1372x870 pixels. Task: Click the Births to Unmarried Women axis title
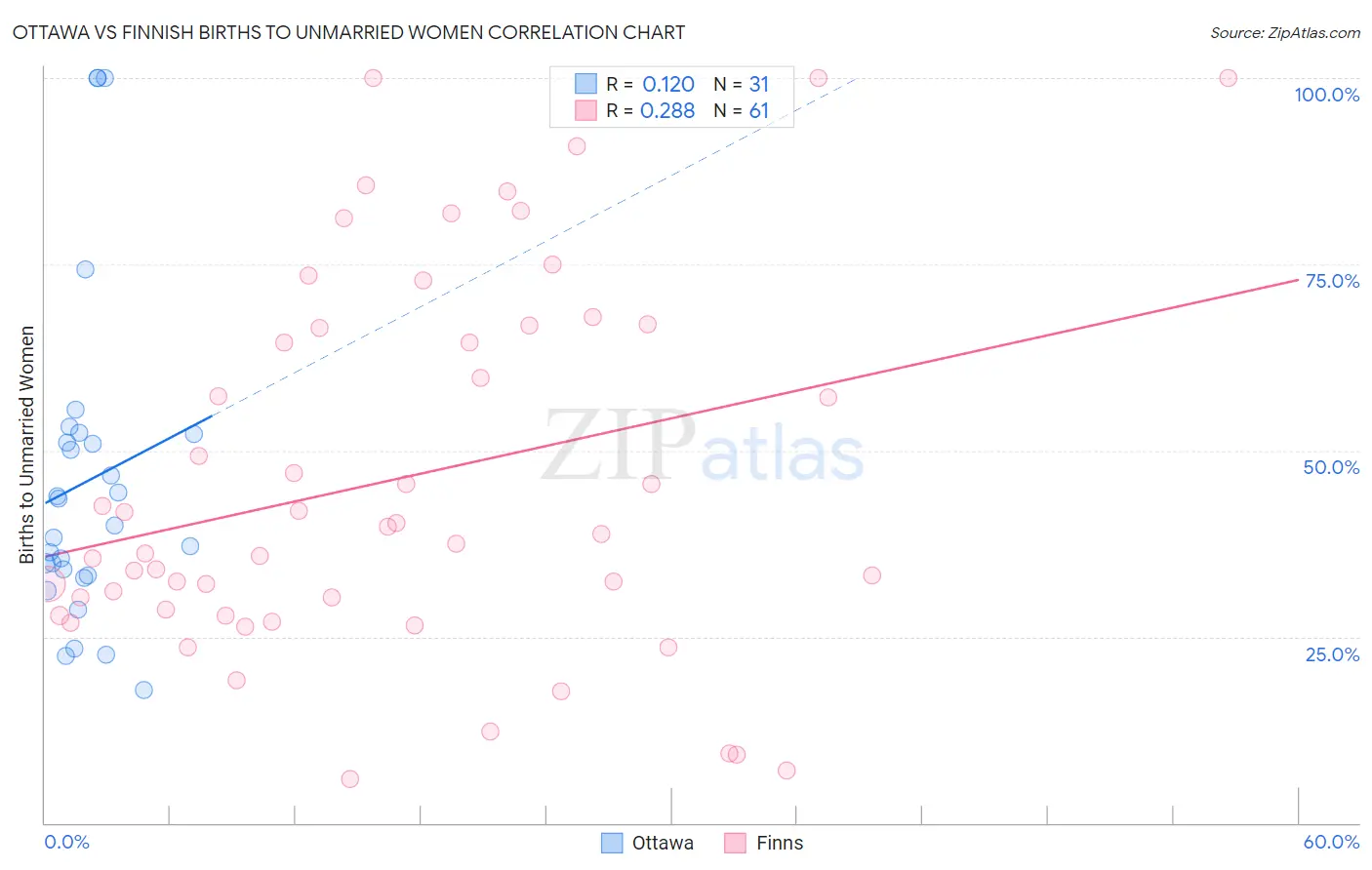pyautogui.click(x=26, y=445)
